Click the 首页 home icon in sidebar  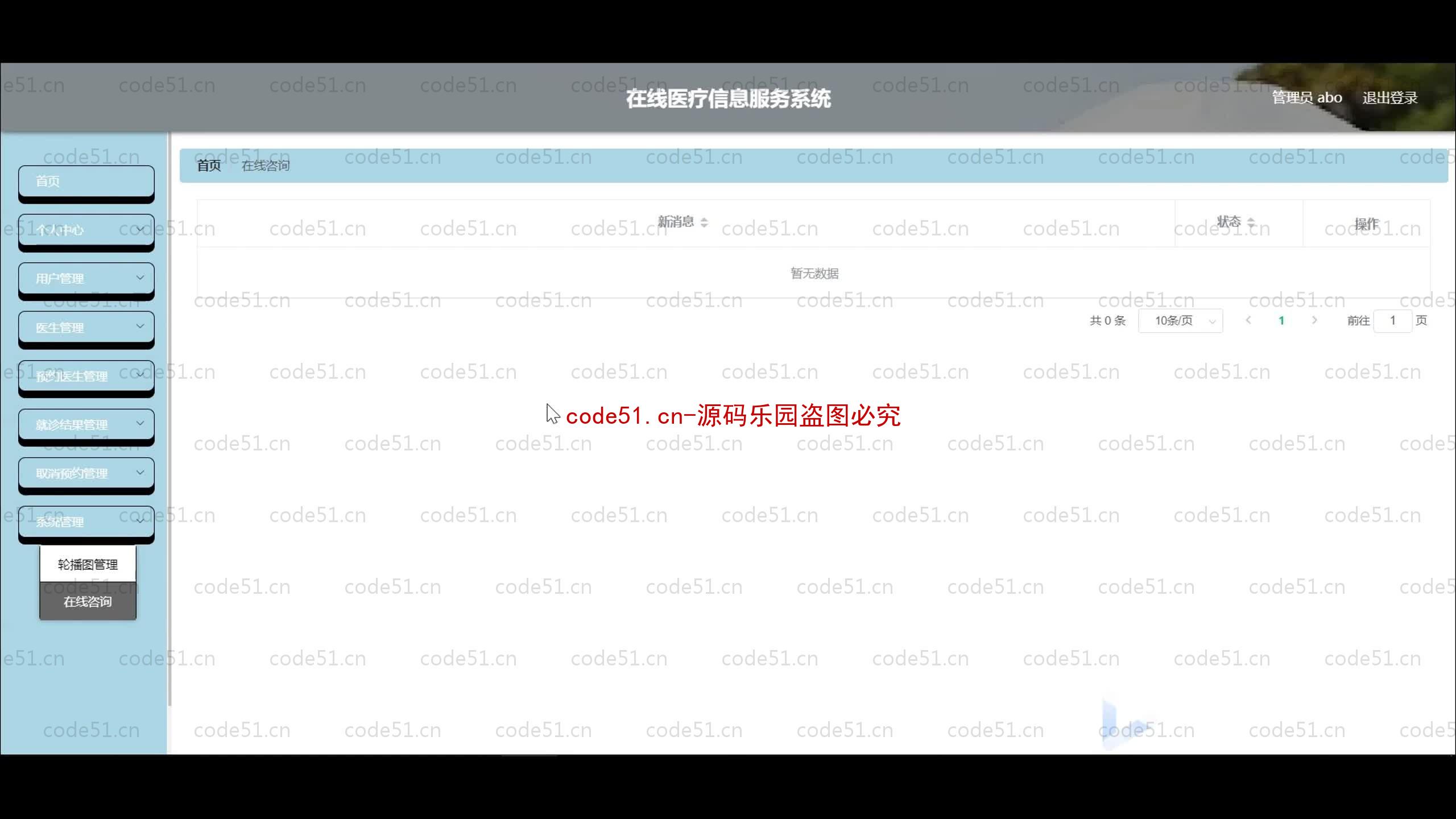tap(85, 181)
